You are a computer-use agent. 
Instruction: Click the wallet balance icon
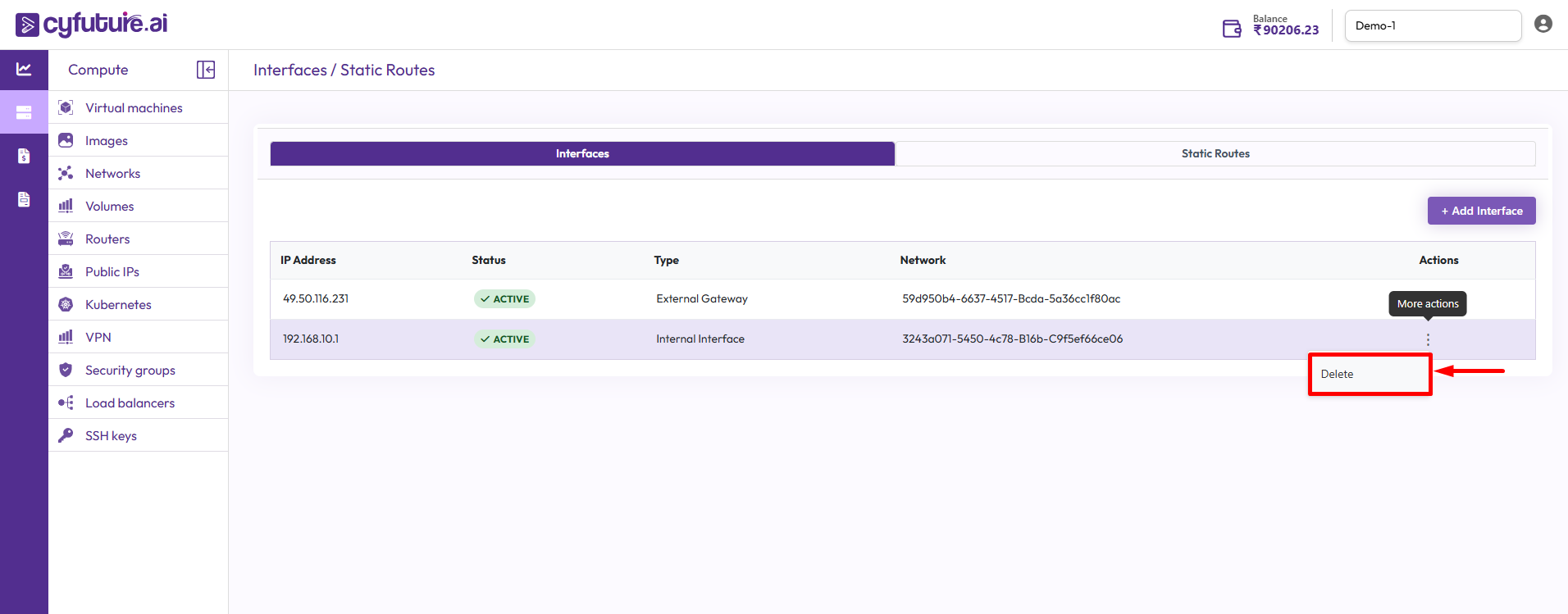pyautogui.click(x=1231, y=29)
